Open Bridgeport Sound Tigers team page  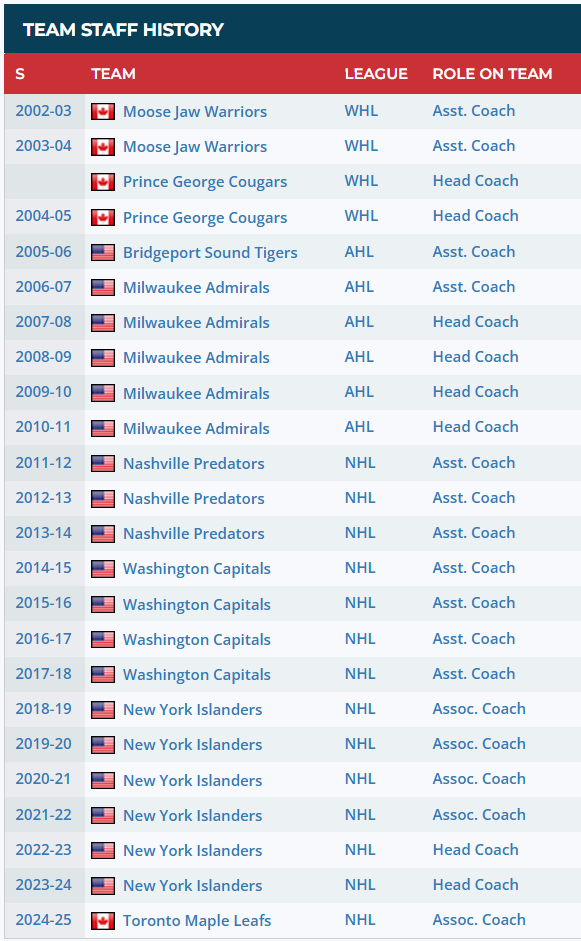pyautogui.click(x=210, y=253)
